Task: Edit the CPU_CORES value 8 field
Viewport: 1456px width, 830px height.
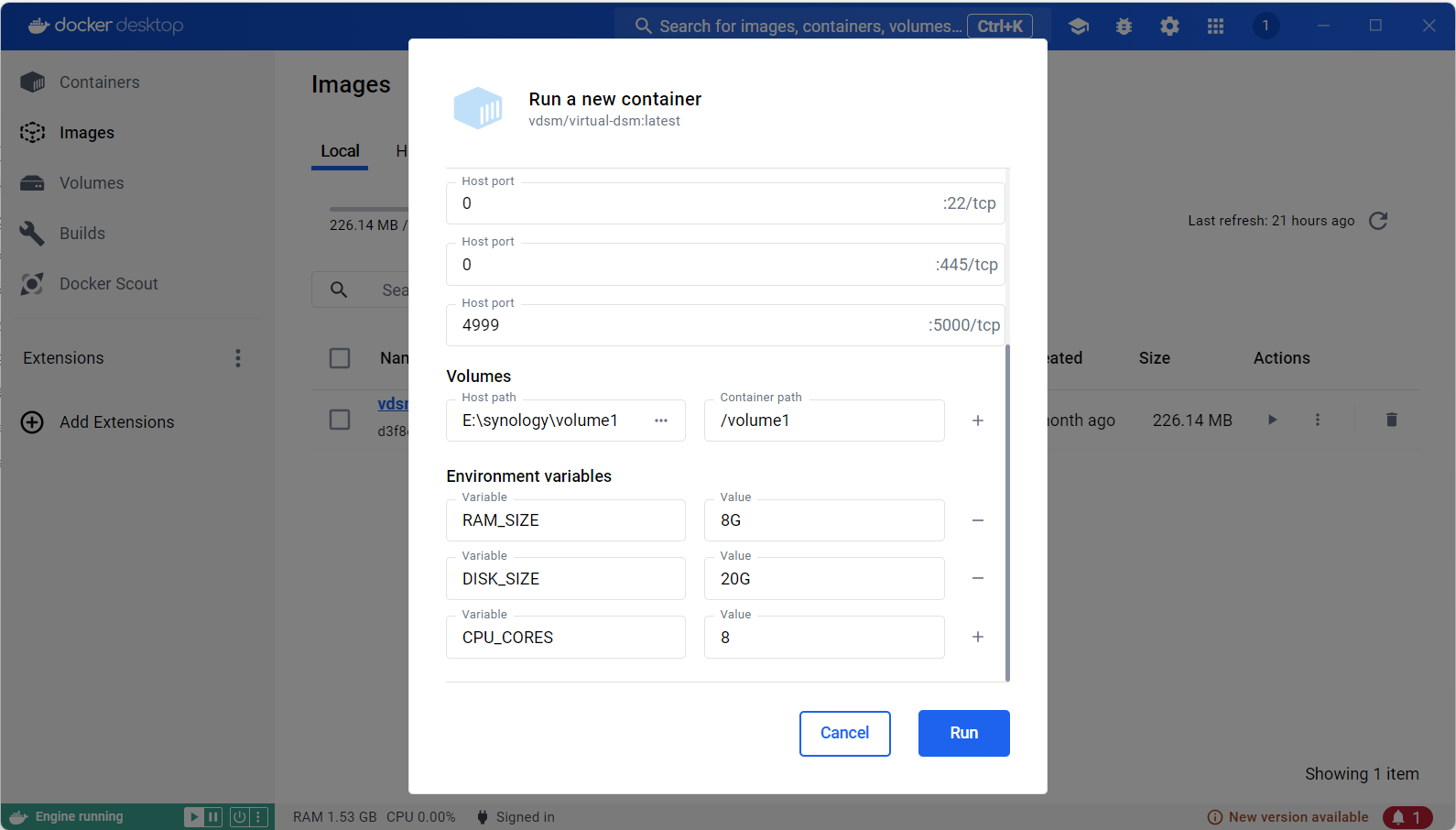Action: point(824,638)
